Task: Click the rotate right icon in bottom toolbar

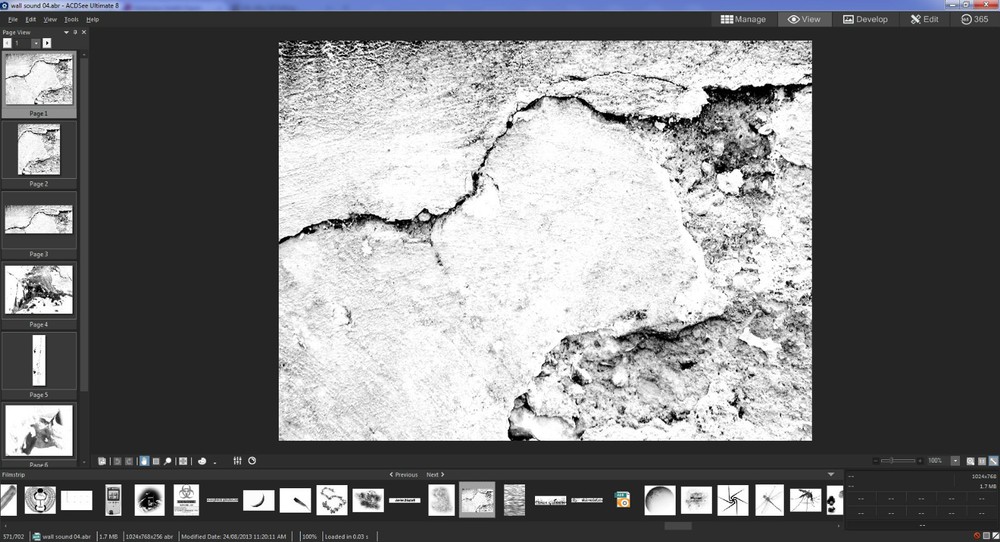Action: (129, 461)
